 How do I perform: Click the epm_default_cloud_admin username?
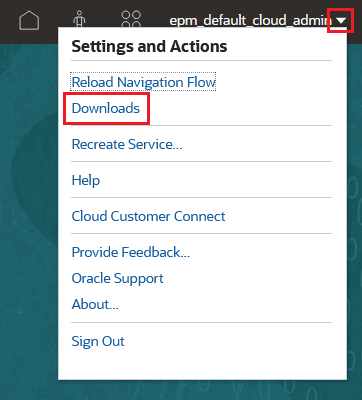pyautogui.click(x=250, y=21)
